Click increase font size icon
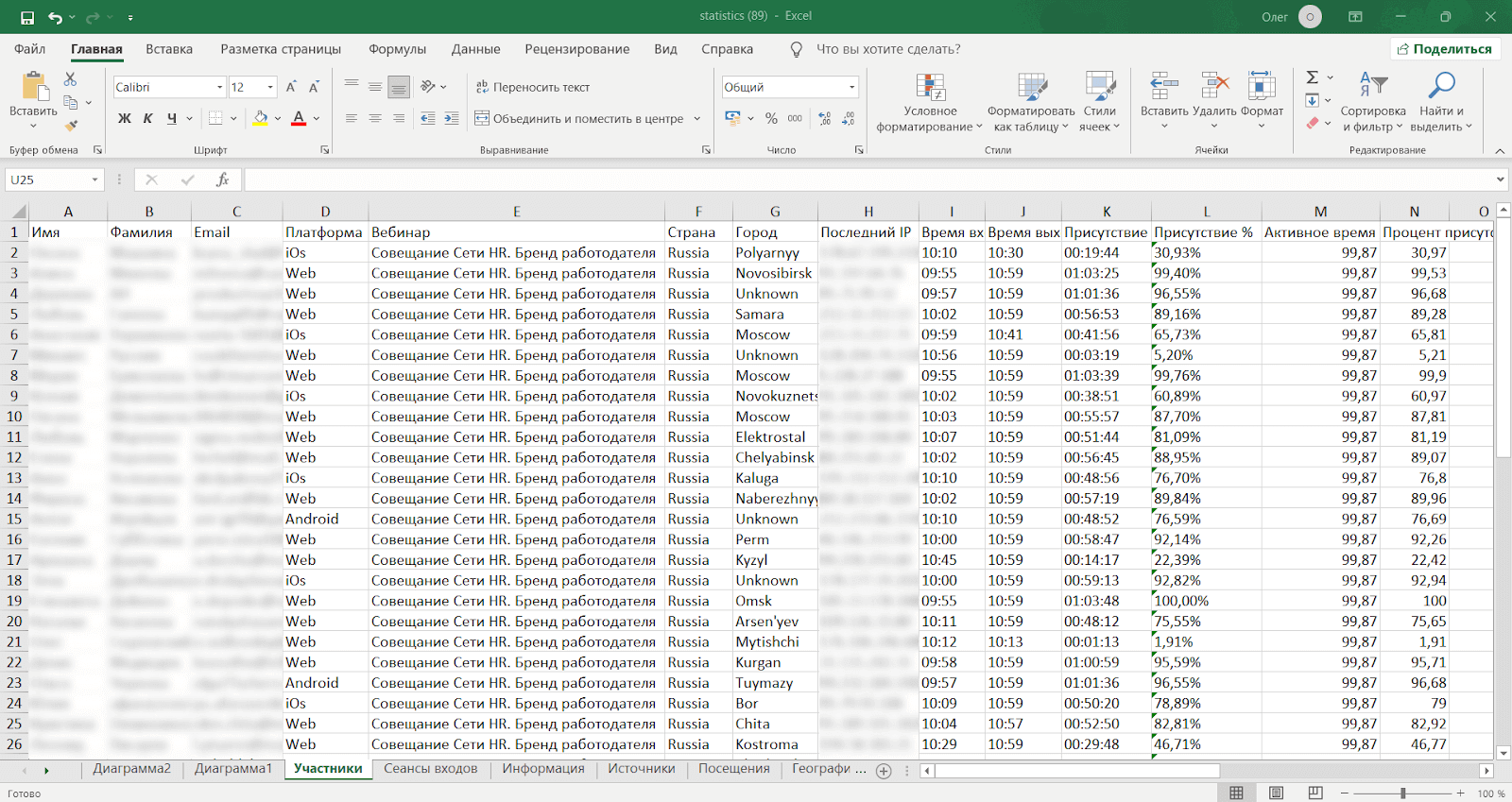 click(291, 87)
